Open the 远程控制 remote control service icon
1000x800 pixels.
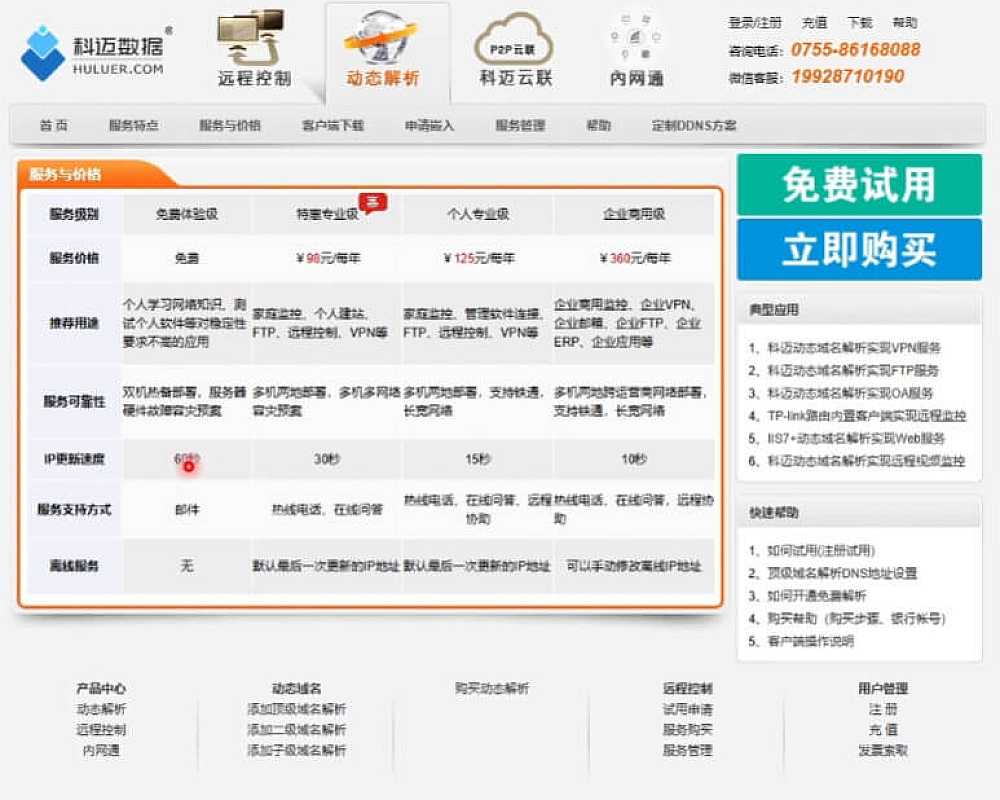[252, 45]
